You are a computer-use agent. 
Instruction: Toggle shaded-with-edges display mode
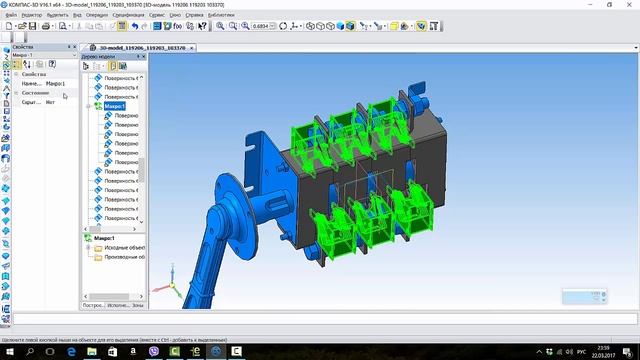pos(350,26)
